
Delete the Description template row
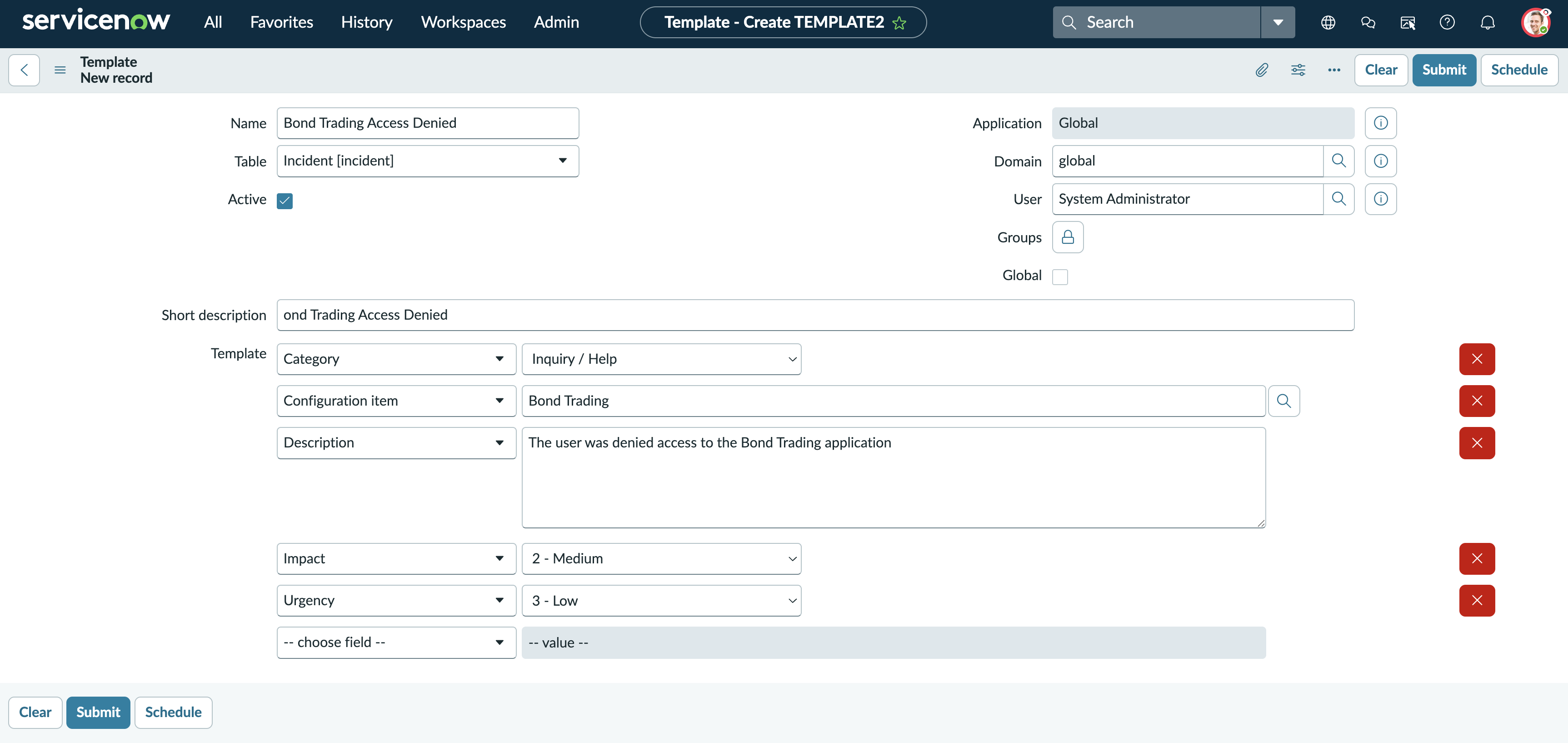pyautogui.click(x=1477, y=443)
